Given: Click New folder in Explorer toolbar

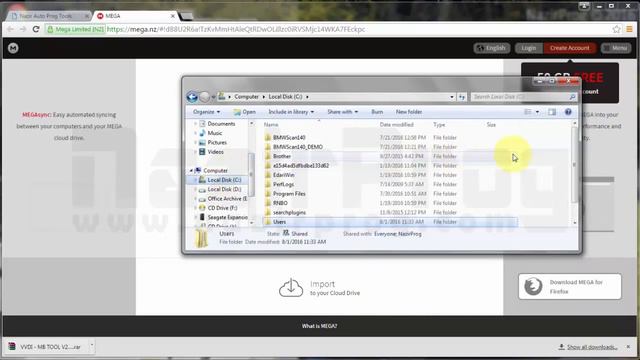Looking at the screenshot, I should pyautogui.click(x=409, y=112).
